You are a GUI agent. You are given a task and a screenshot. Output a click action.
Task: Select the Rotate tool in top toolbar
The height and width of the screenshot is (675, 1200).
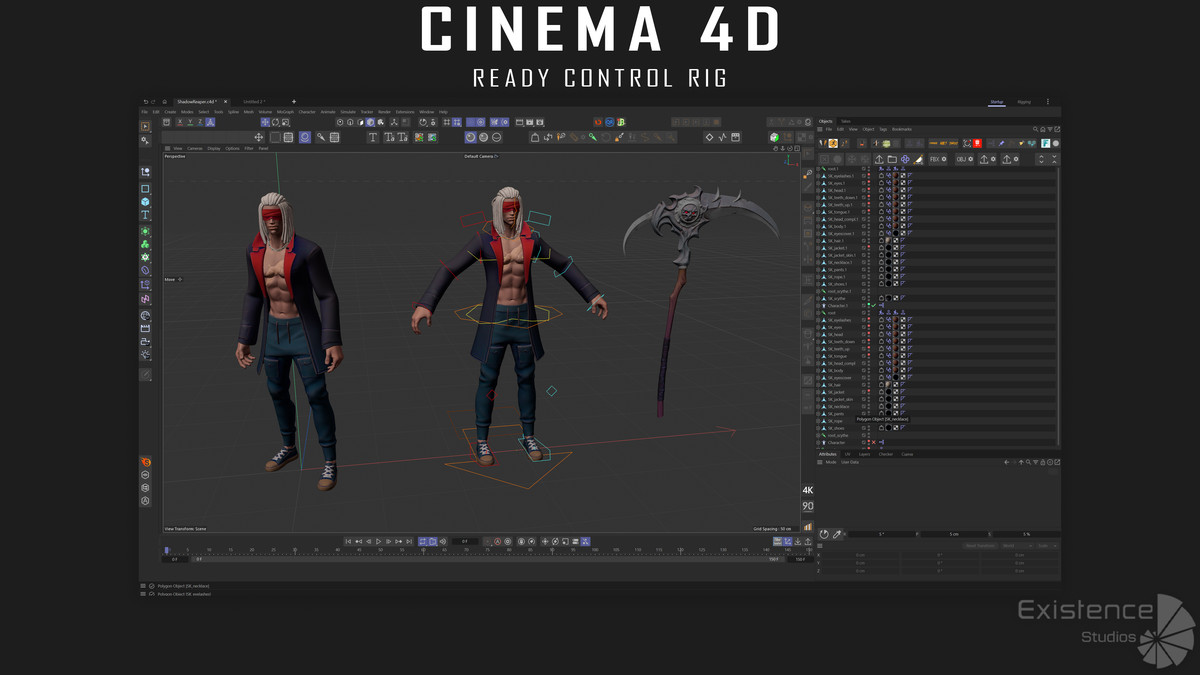pos(275,122)
